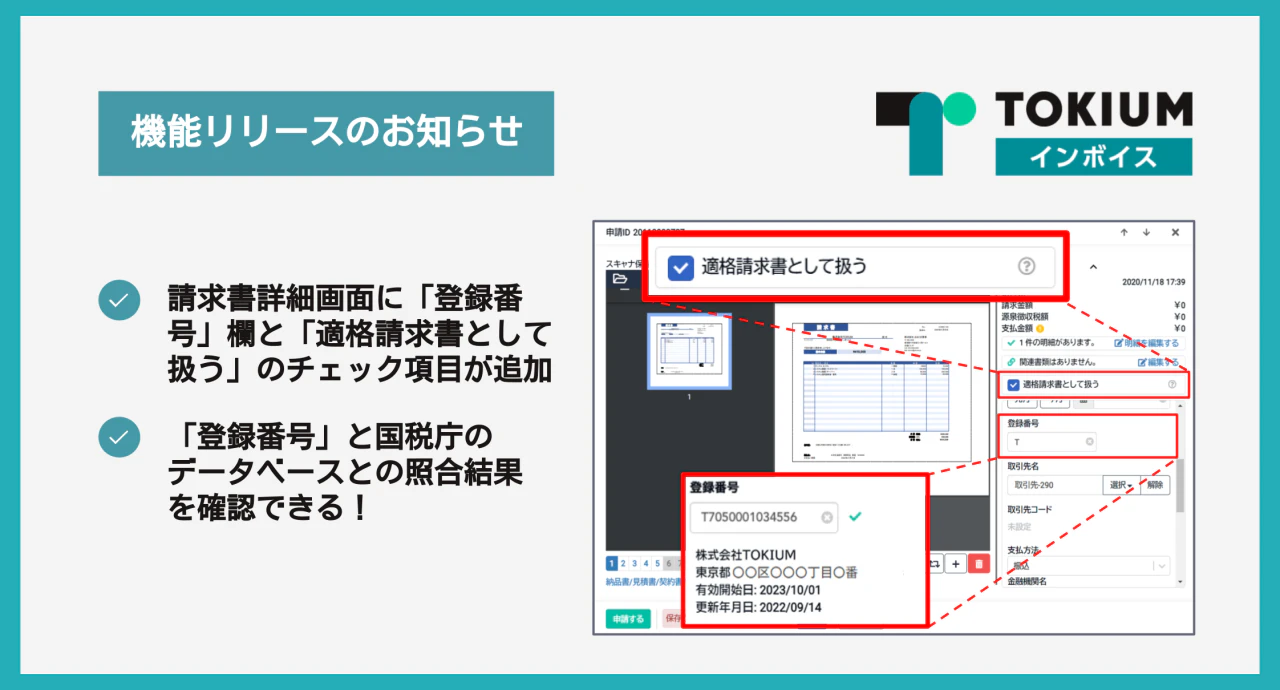Collapse the panel using the chevron-up arrow
The width and height of the screenshot is (1280, 690).
tap(1093, 267)
